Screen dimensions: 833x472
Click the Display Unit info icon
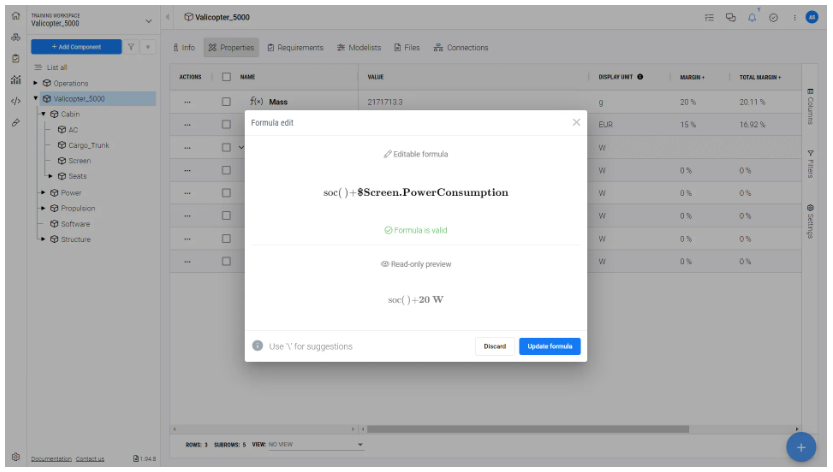pos(640,77)
